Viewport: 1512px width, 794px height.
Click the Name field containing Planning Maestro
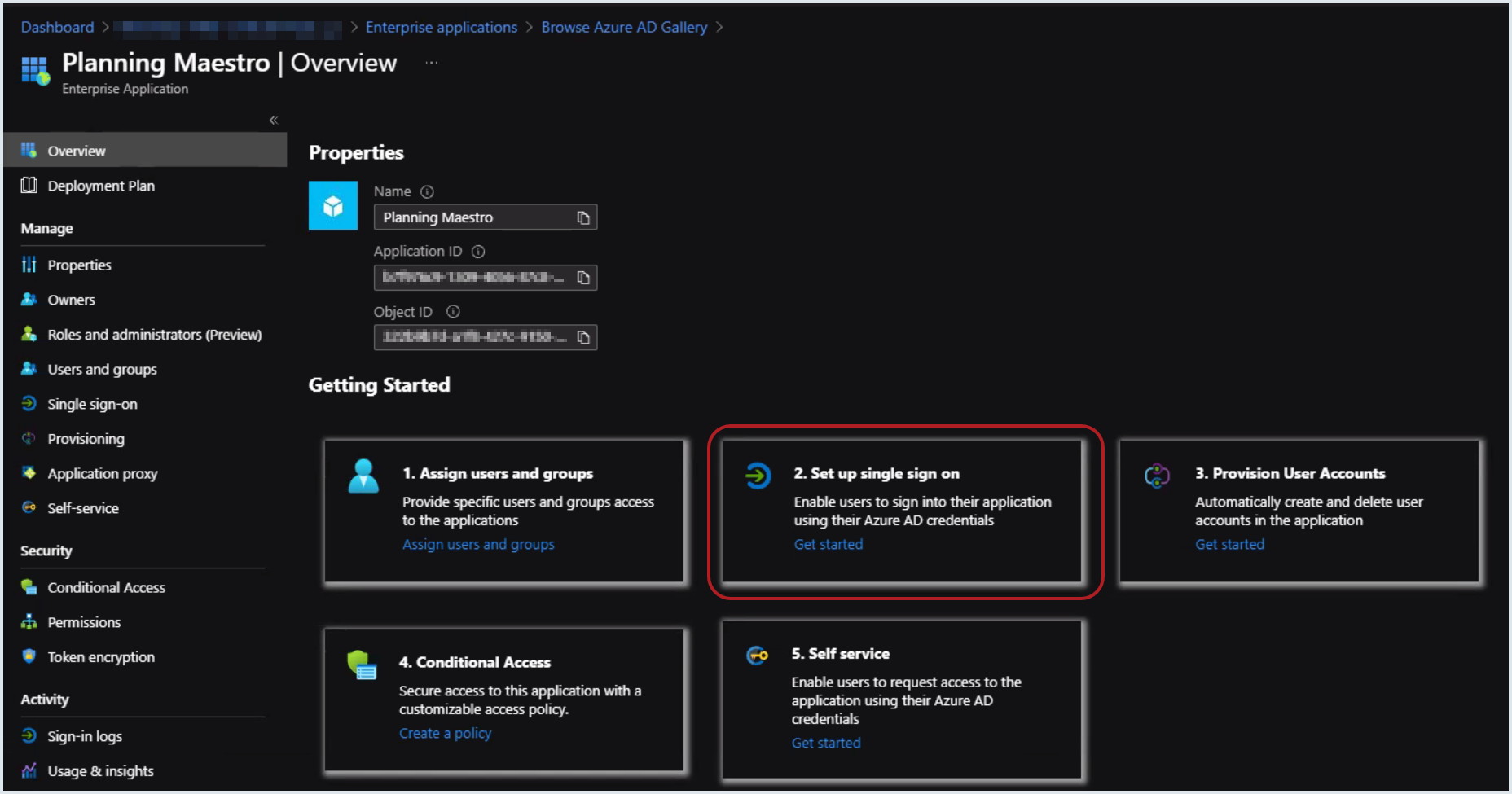pos(486,217)
